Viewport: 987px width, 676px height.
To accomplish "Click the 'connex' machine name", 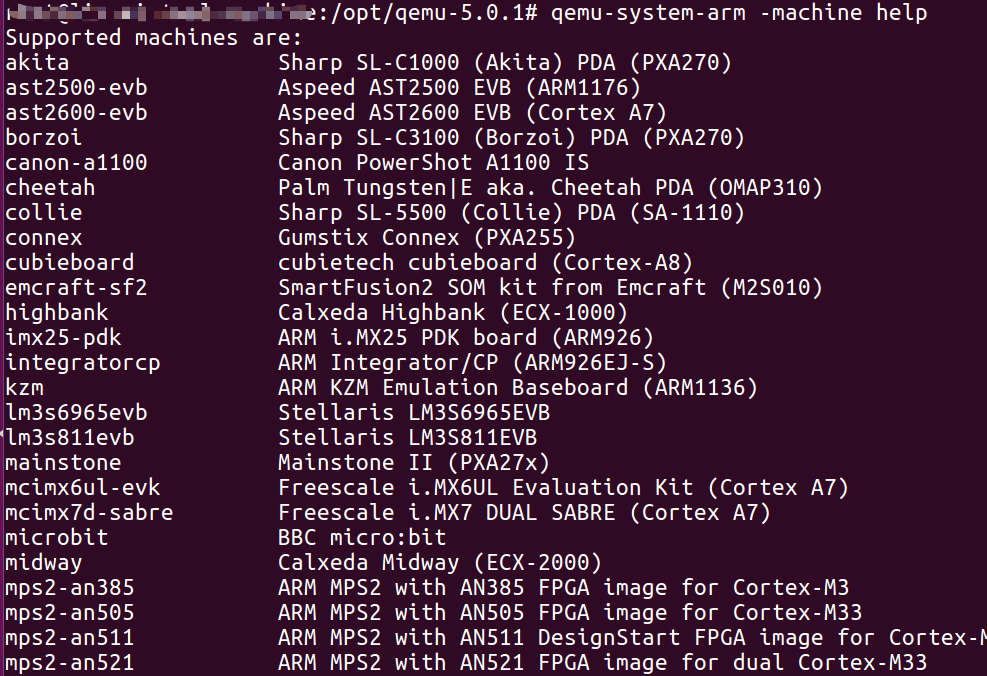I will [43, 238].
